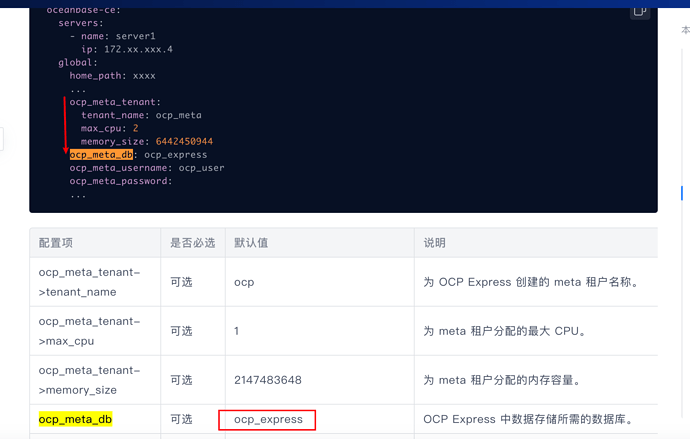Click the description '为 meta 租户分配的最大 CPU。'

point(505,331)
